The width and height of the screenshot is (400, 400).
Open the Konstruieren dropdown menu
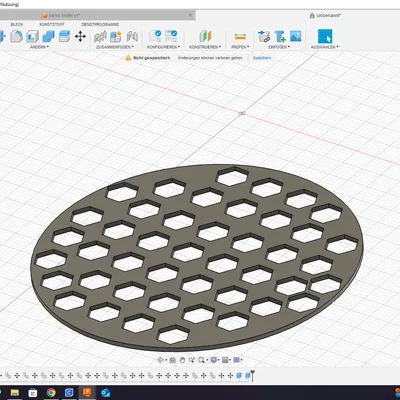tap(205, 47)
